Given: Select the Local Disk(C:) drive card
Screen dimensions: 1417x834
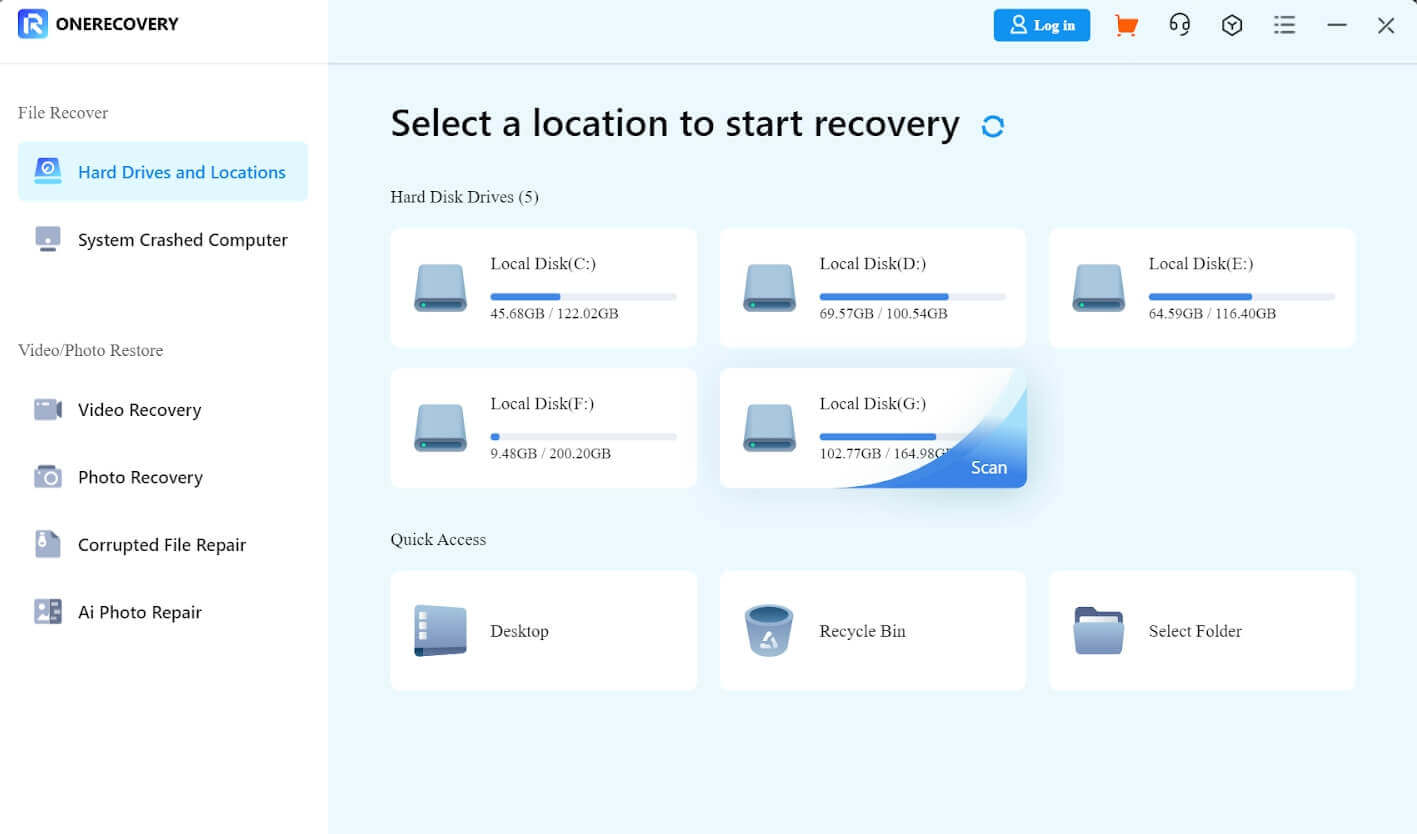Looking at the screenshot, I should click(543, 288).
